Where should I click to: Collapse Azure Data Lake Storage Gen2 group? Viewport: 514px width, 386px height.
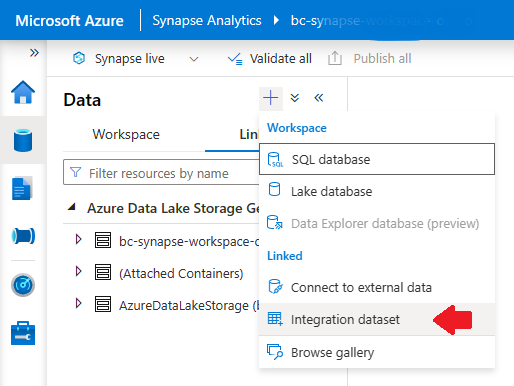coord(71,207)
